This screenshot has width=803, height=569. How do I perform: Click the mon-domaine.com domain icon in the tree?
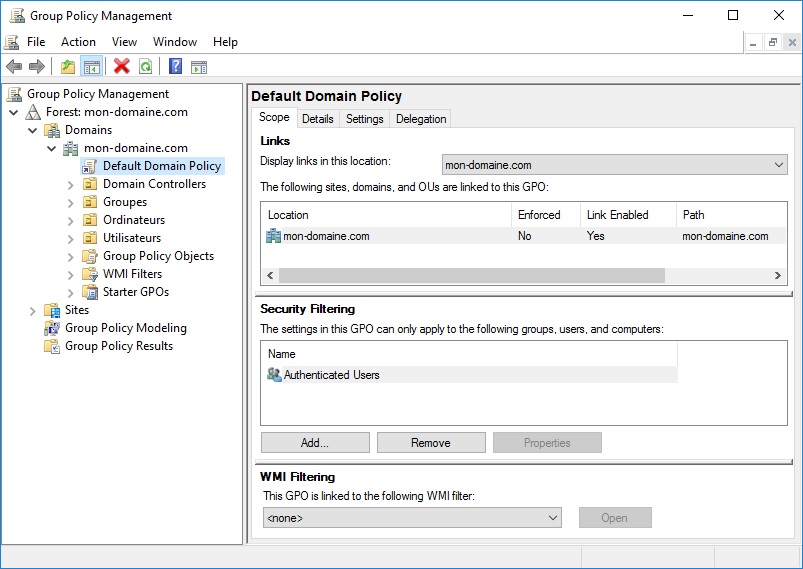coord(71,148)
